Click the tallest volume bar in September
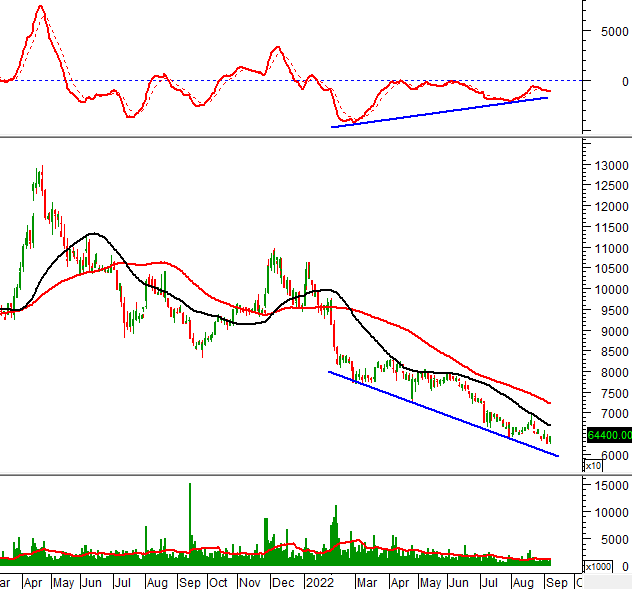Screen dimensions: 632x589 [x=188, y=486]
